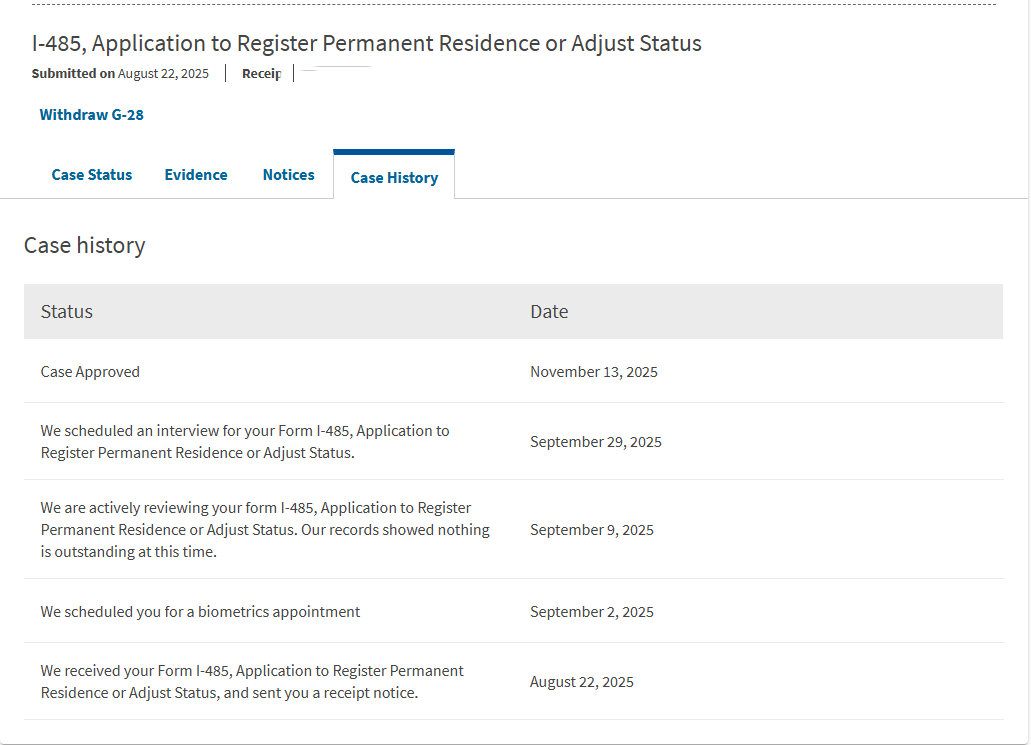
Task: Select the Case Approved status entry
Action: click(90, 372)
